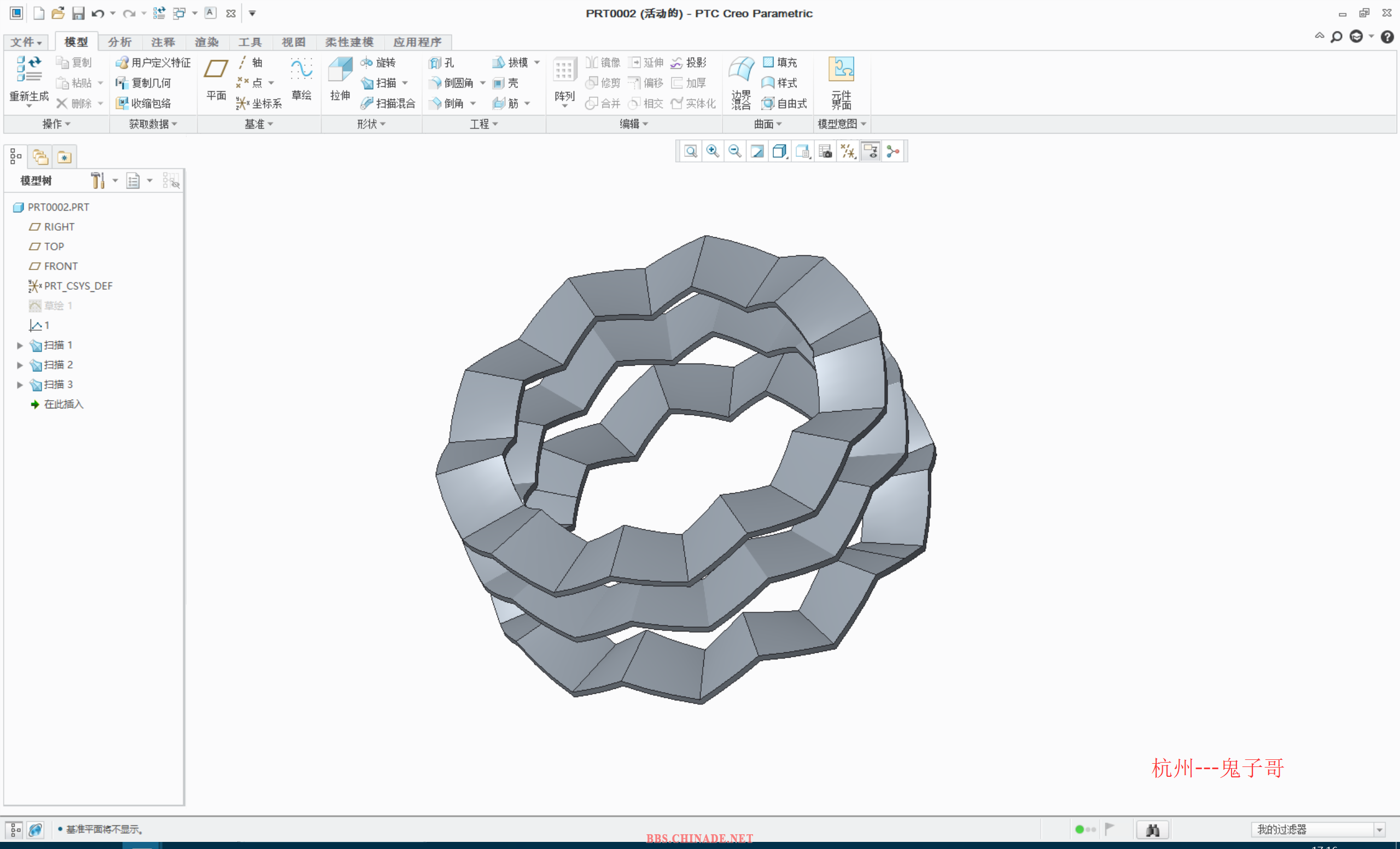Click the Round (倒圆角) tool
1400x849 pixels.
pos(452,83)
